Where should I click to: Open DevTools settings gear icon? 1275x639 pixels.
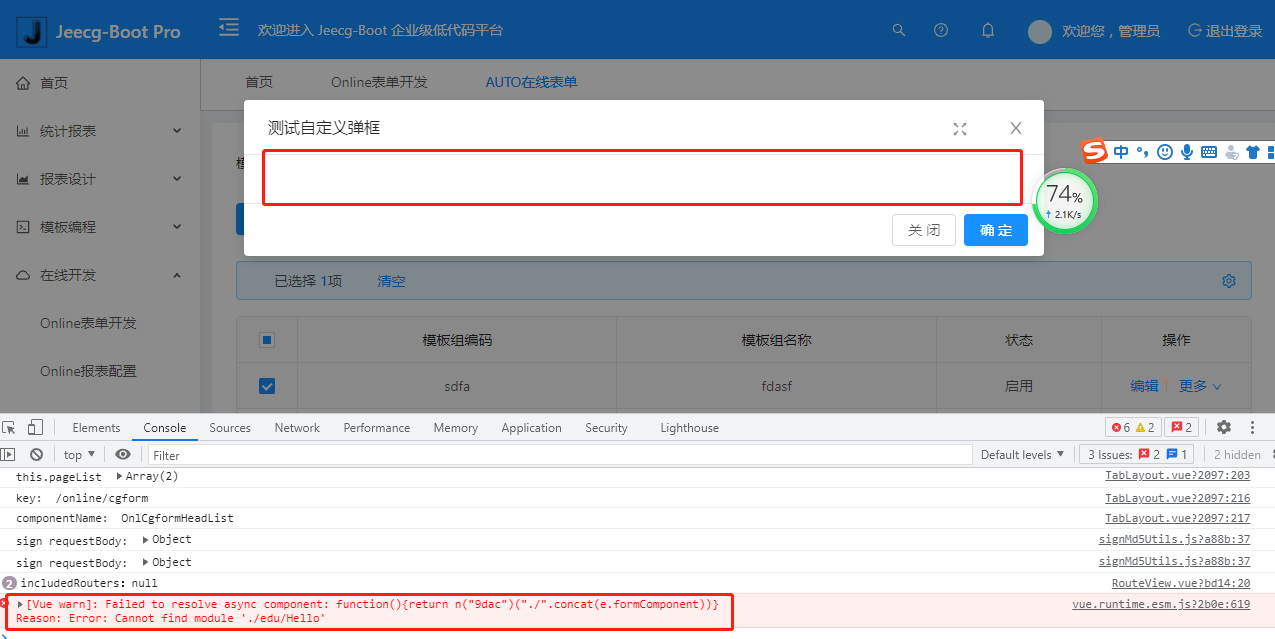[x=1224, y=428]
